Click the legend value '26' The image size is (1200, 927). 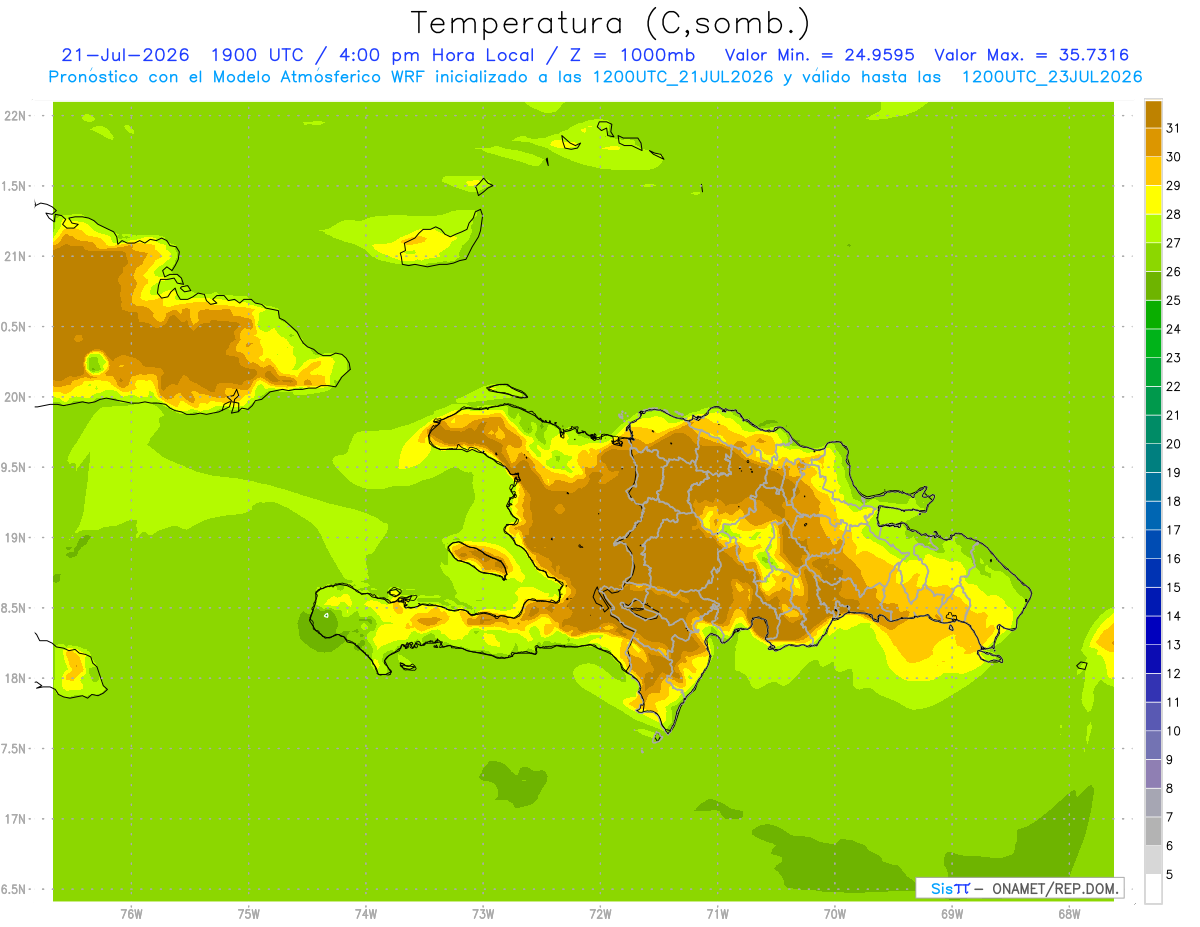coord(1173,271)
